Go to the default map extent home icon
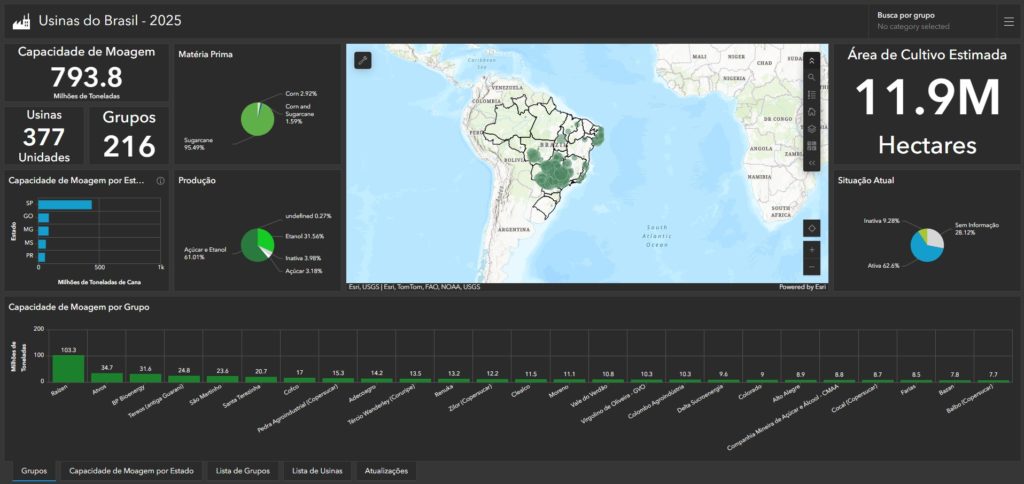The height and width of the screenshot is (484, 1024). (x=811, y=112)
